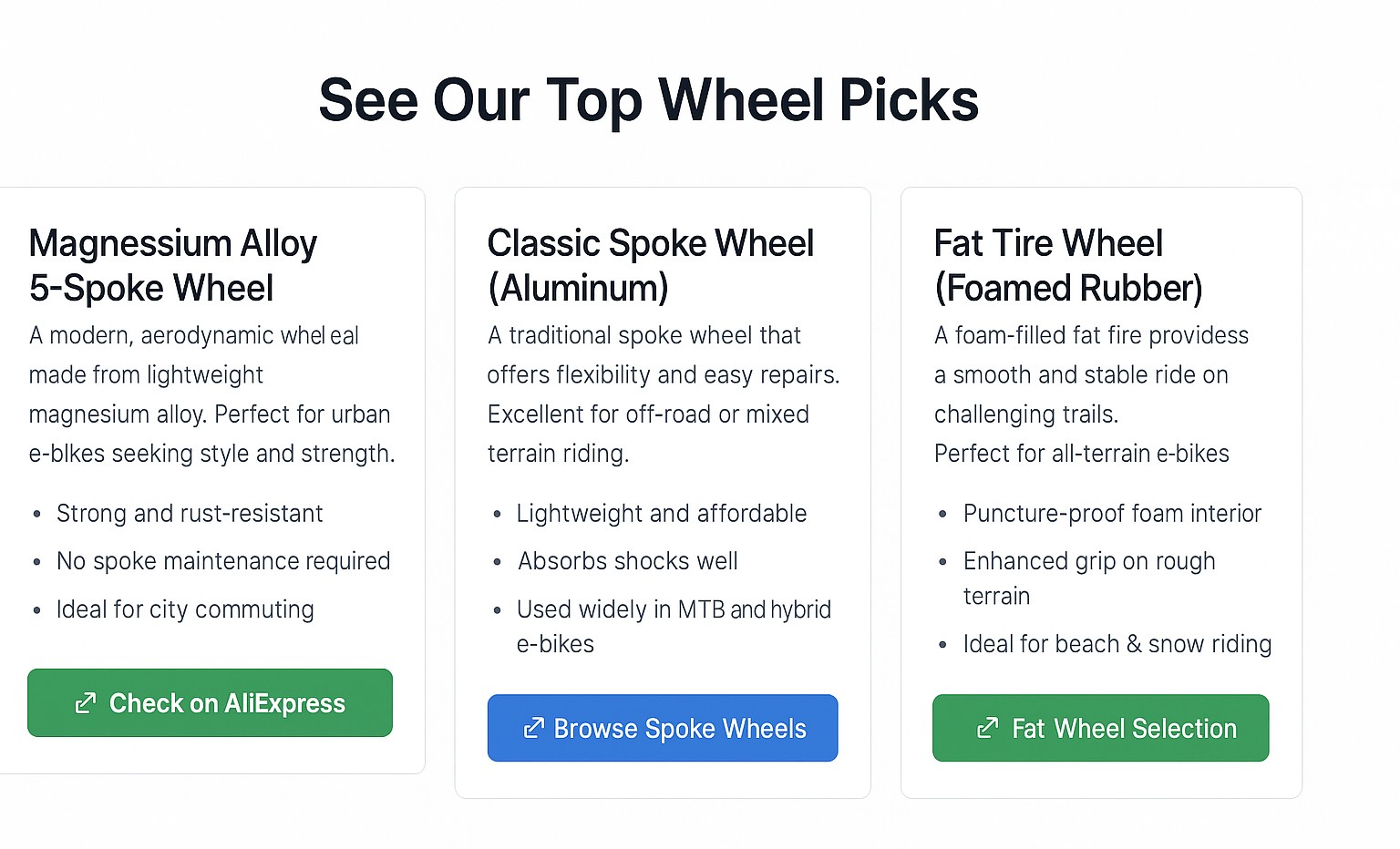Click the foam-filled fat tire description text
The width and height of the screenshot is (1400, 849).
[x=1091, y=394]
